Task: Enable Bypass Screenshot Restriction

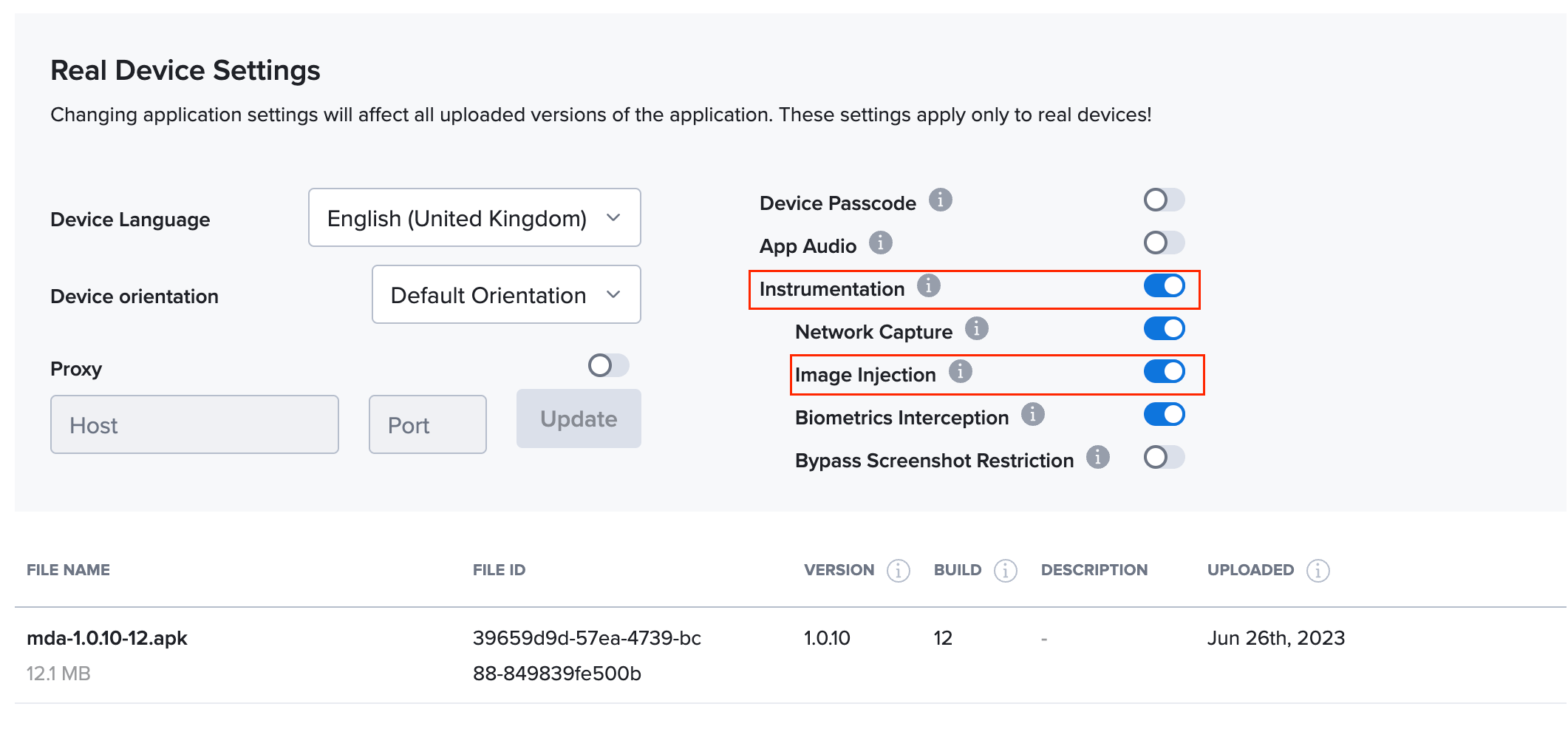Action: pos(1164,458)
